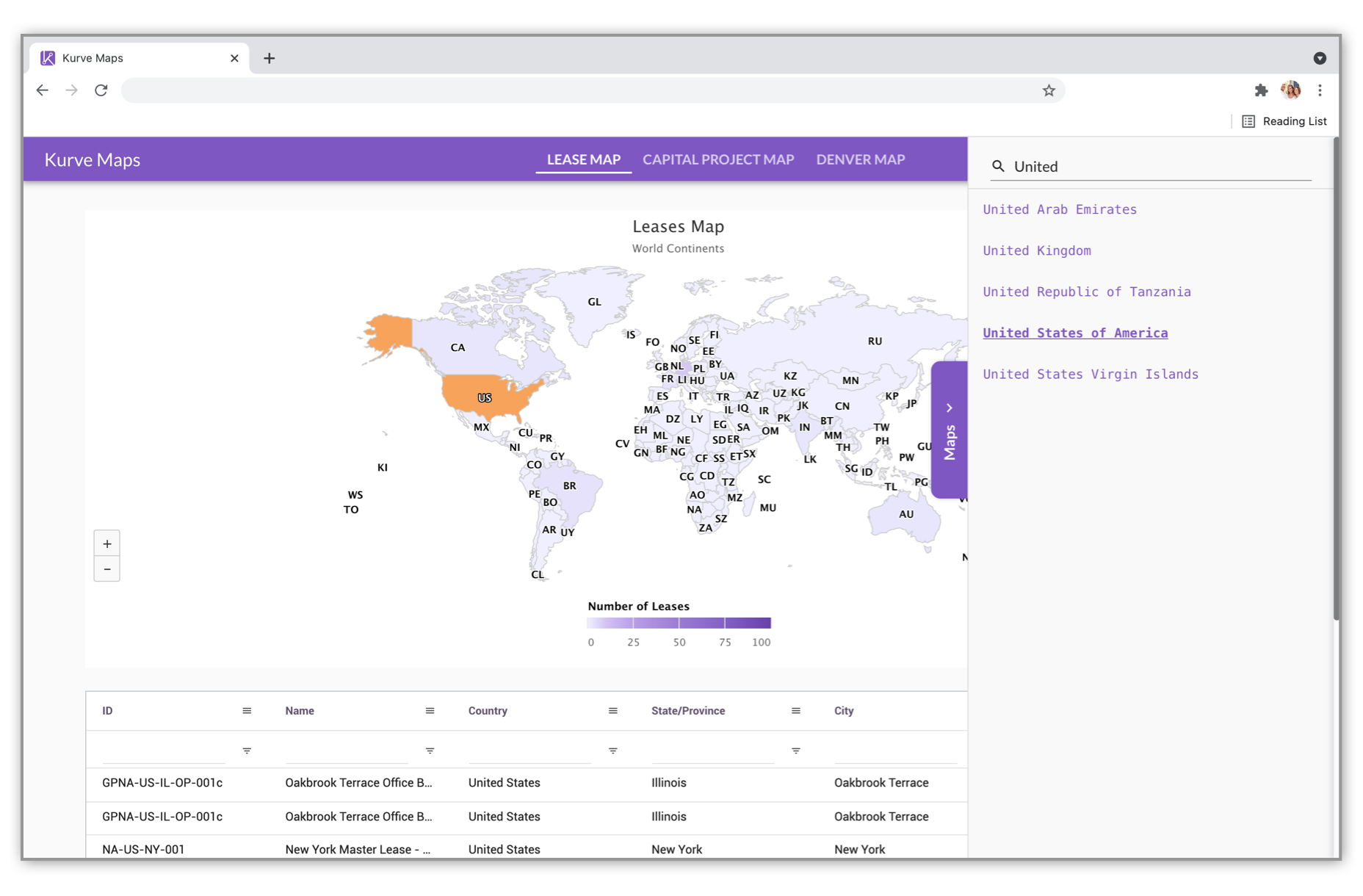Image resolution: width=1363 pixels, height=896 pixels.
Task: Choose United States Virgin Islands
Action: (1091, 374)
